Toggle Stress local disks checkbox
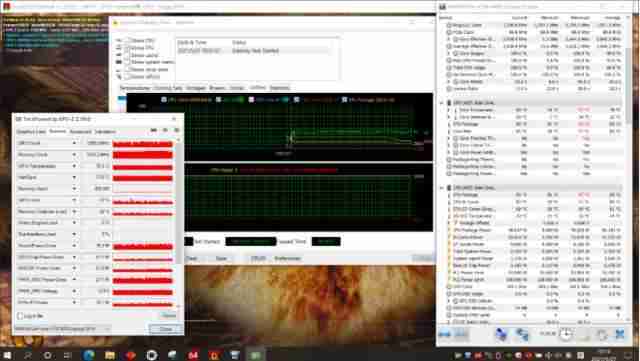This screenshot has width=640, height=361. [x=127, y=69]
